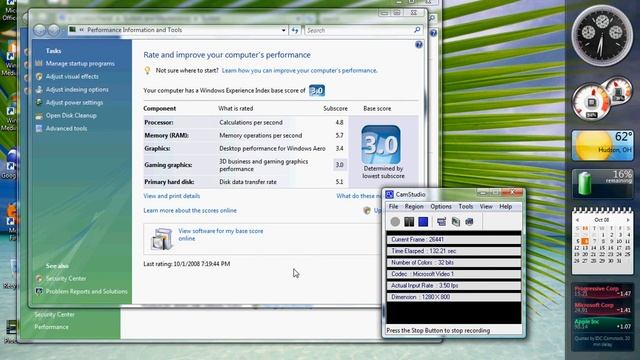Open View and print details link
Viewport: 640px width, 360px height.
tap(171, 196)
